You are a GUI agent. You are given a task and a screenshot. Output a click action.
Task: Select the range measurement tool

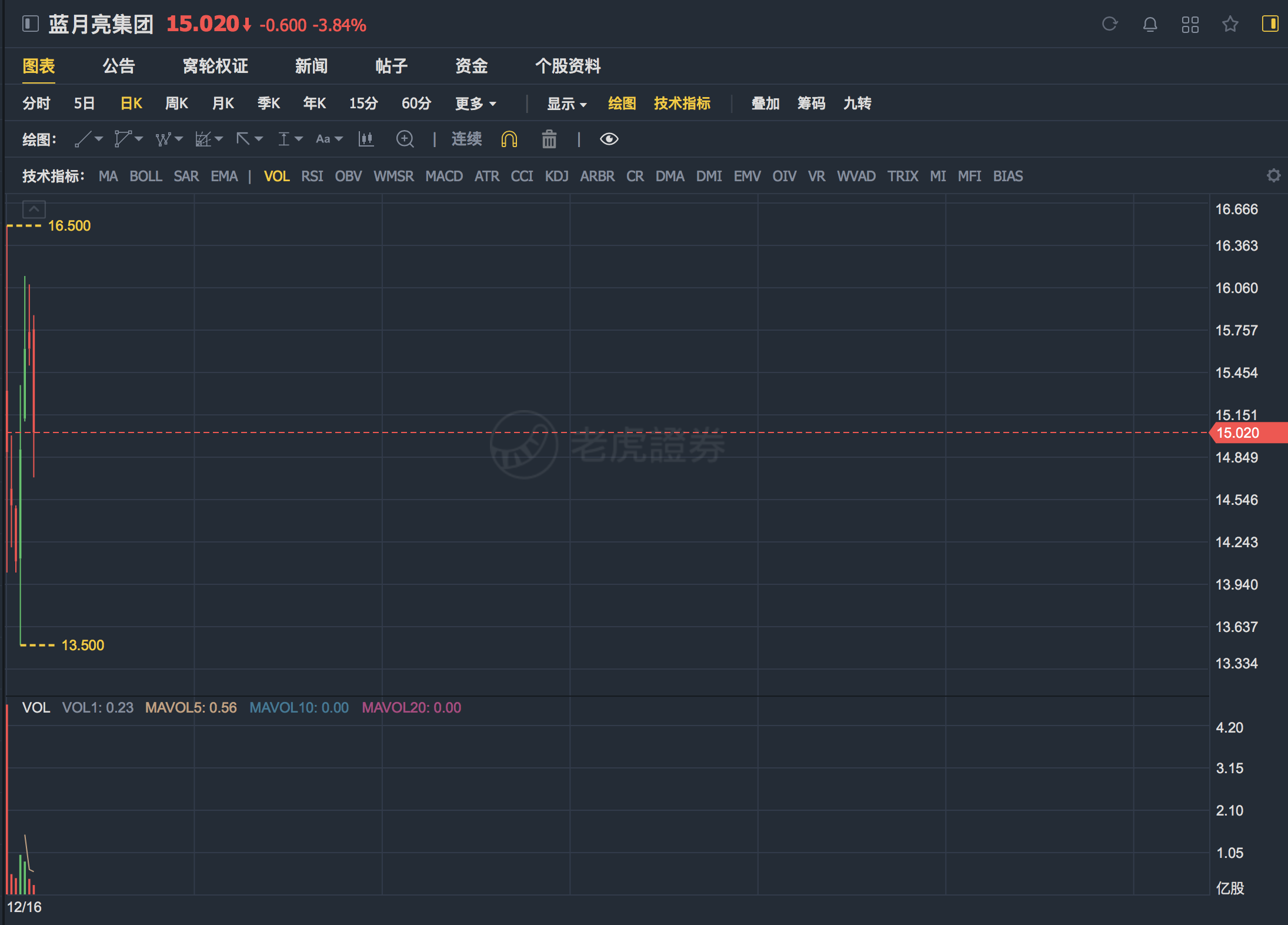click(x=283, y=139)
